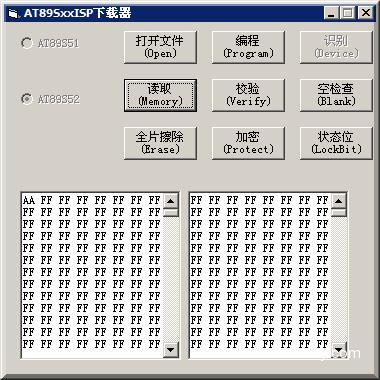
Task: Minimize the AT89SxxISP window
Action: 331,13
